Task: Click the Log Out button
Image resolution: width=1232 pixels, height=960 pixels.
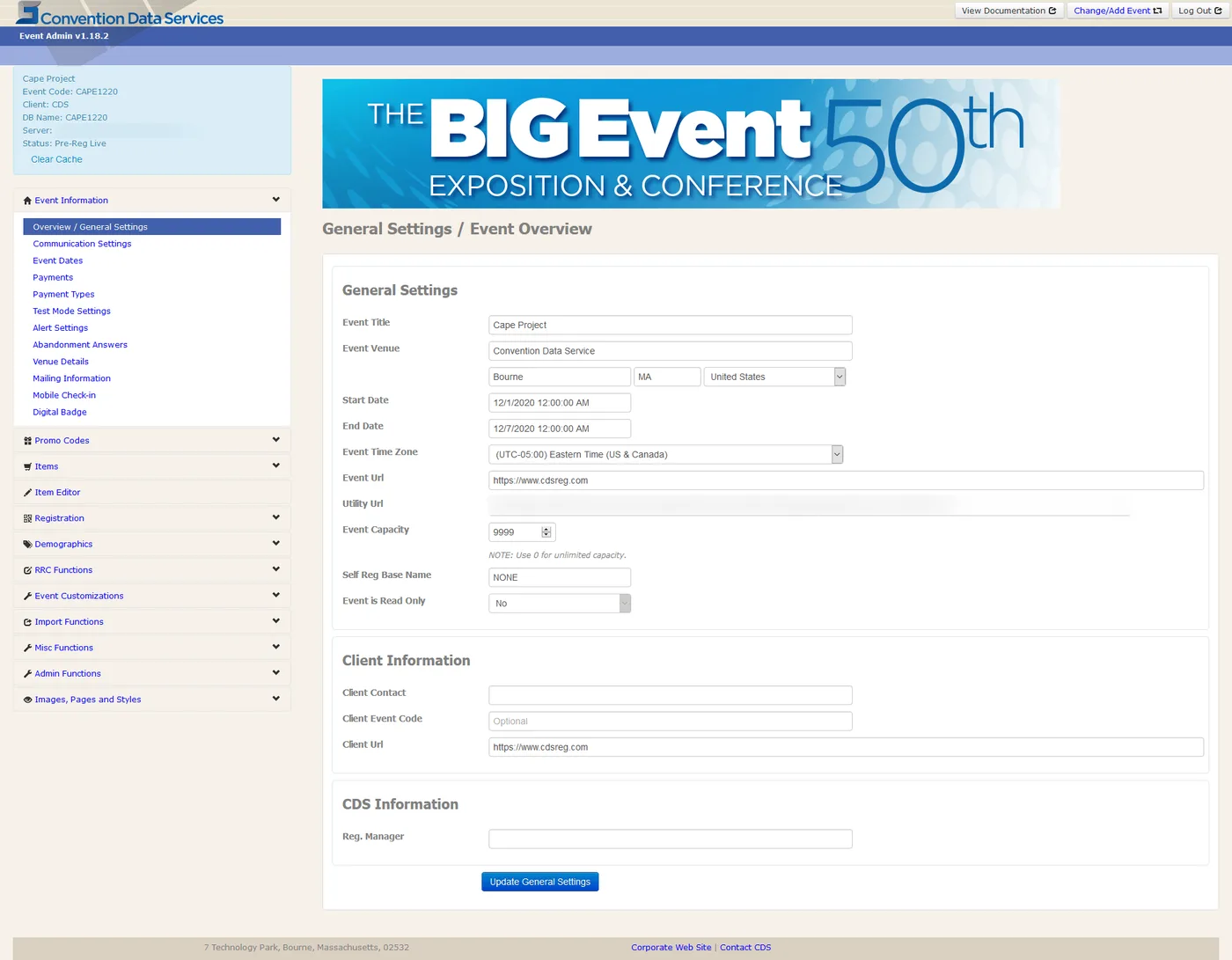Action: 1200,11
